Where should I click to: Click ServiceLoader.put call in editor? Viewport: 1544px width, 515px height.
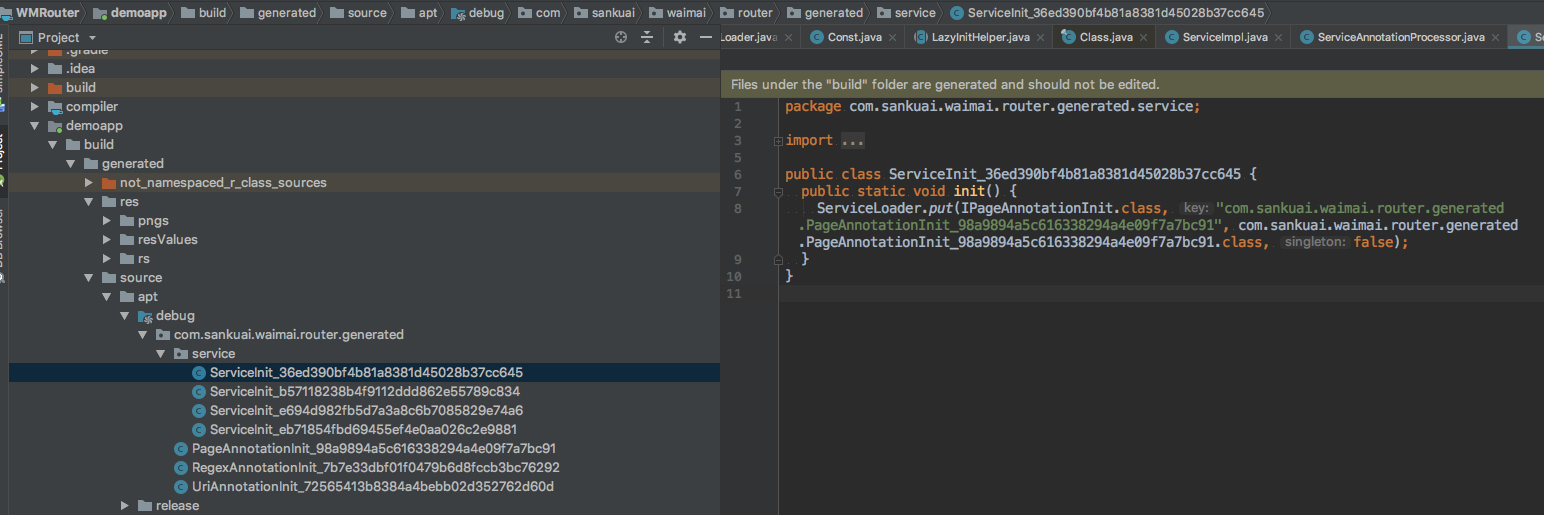883,208
